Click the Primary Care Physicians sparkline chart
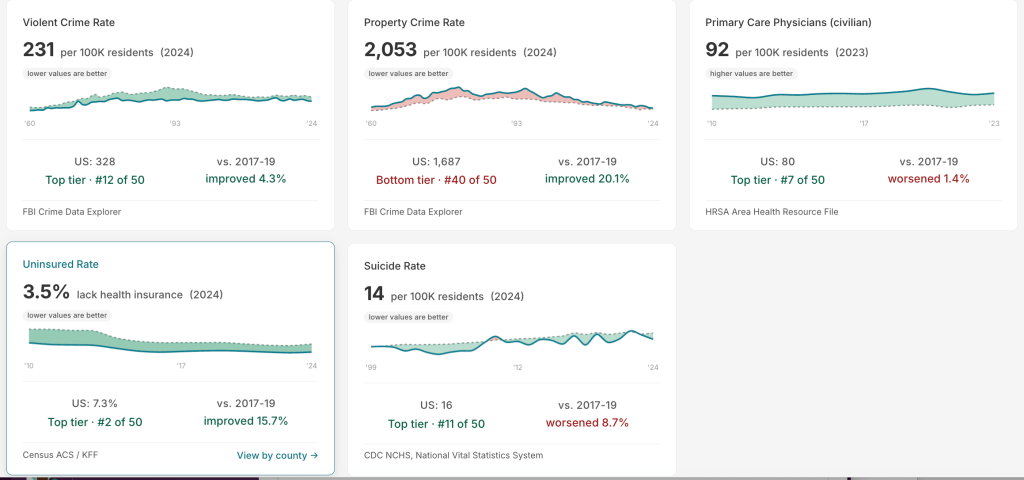The width and height of the screenshot is (1024, 480). tap(853, 99)
